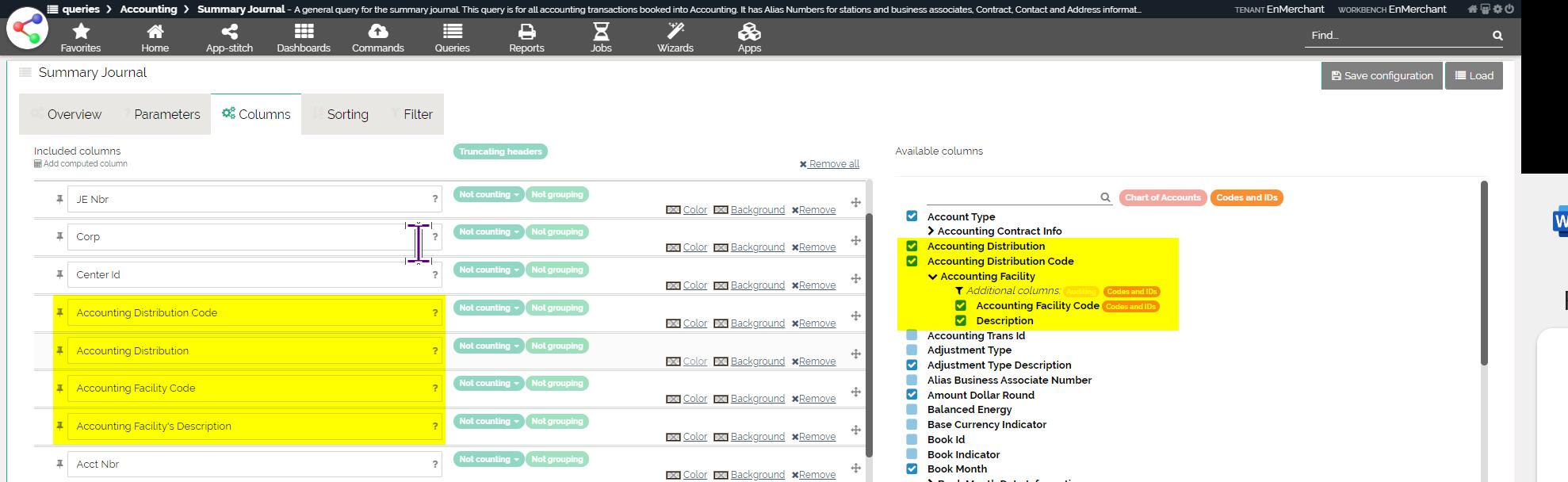Uncheck the Account Type checkbox
This screenshot has width=1568, height=482.
pos(912,216)
